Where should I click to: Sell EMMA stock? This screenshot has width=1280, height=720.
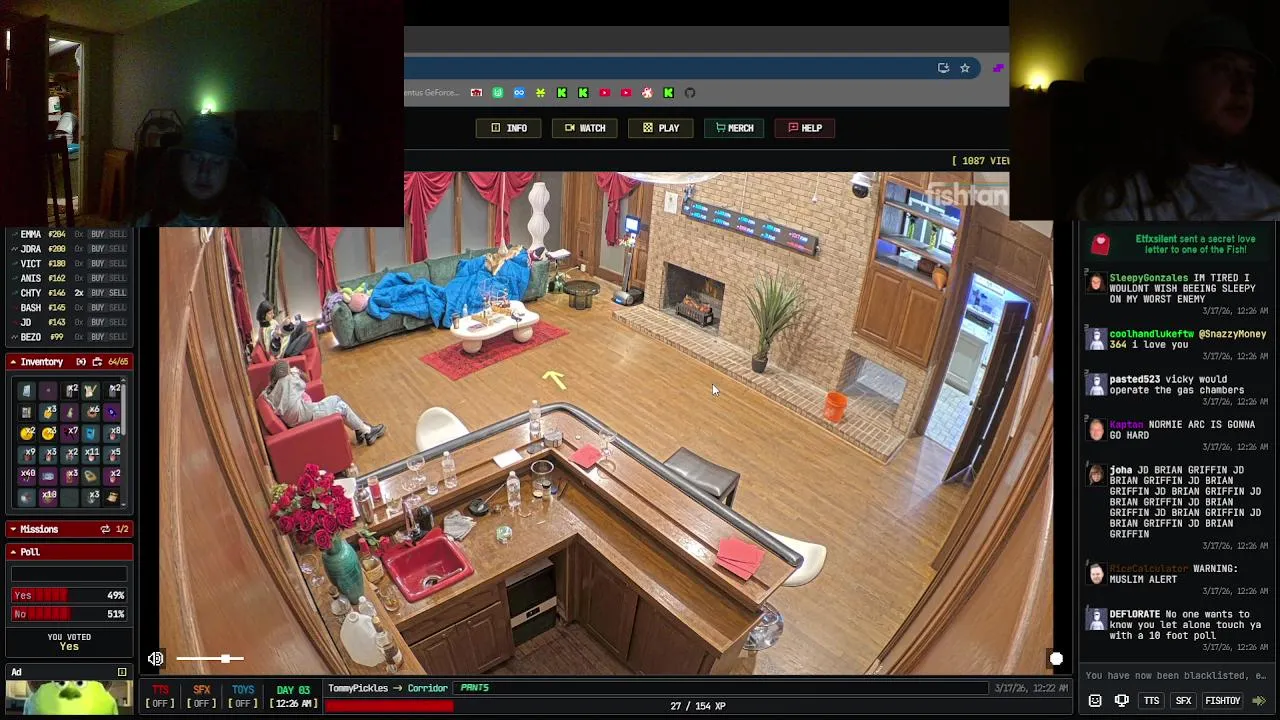(117, 234)
